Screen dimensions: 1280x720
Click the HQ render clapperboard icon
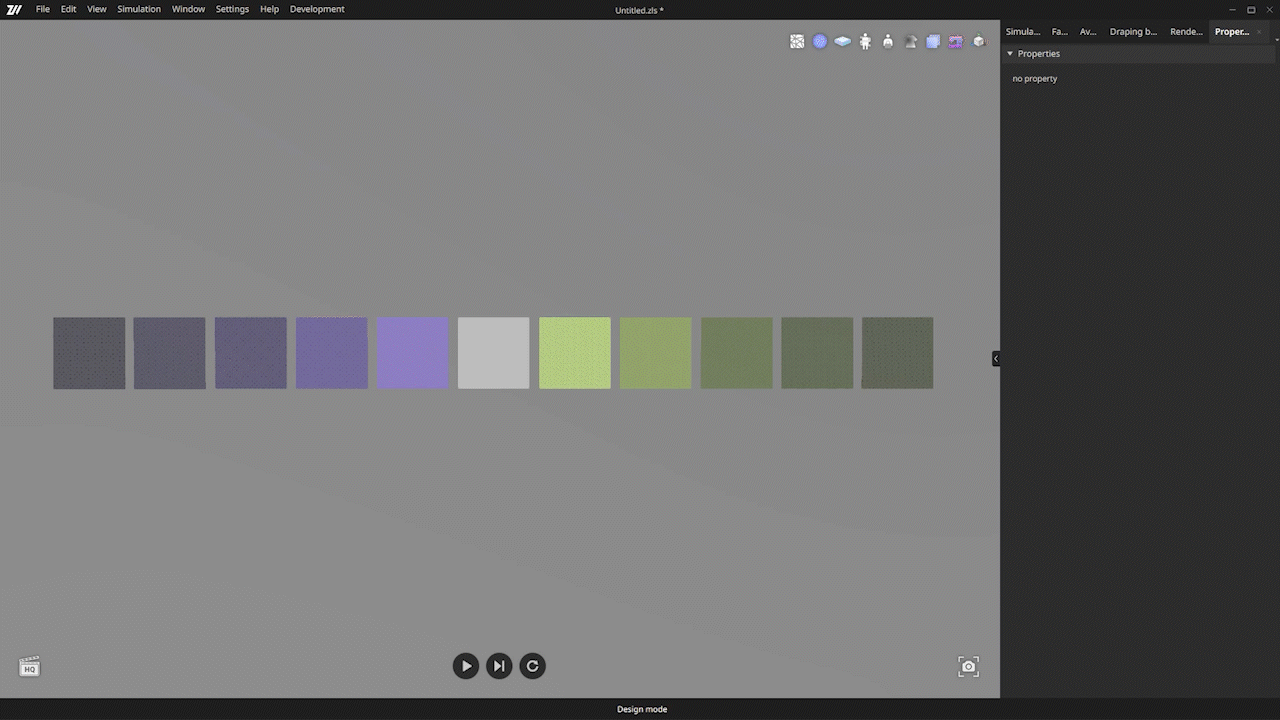click(29, 667)
